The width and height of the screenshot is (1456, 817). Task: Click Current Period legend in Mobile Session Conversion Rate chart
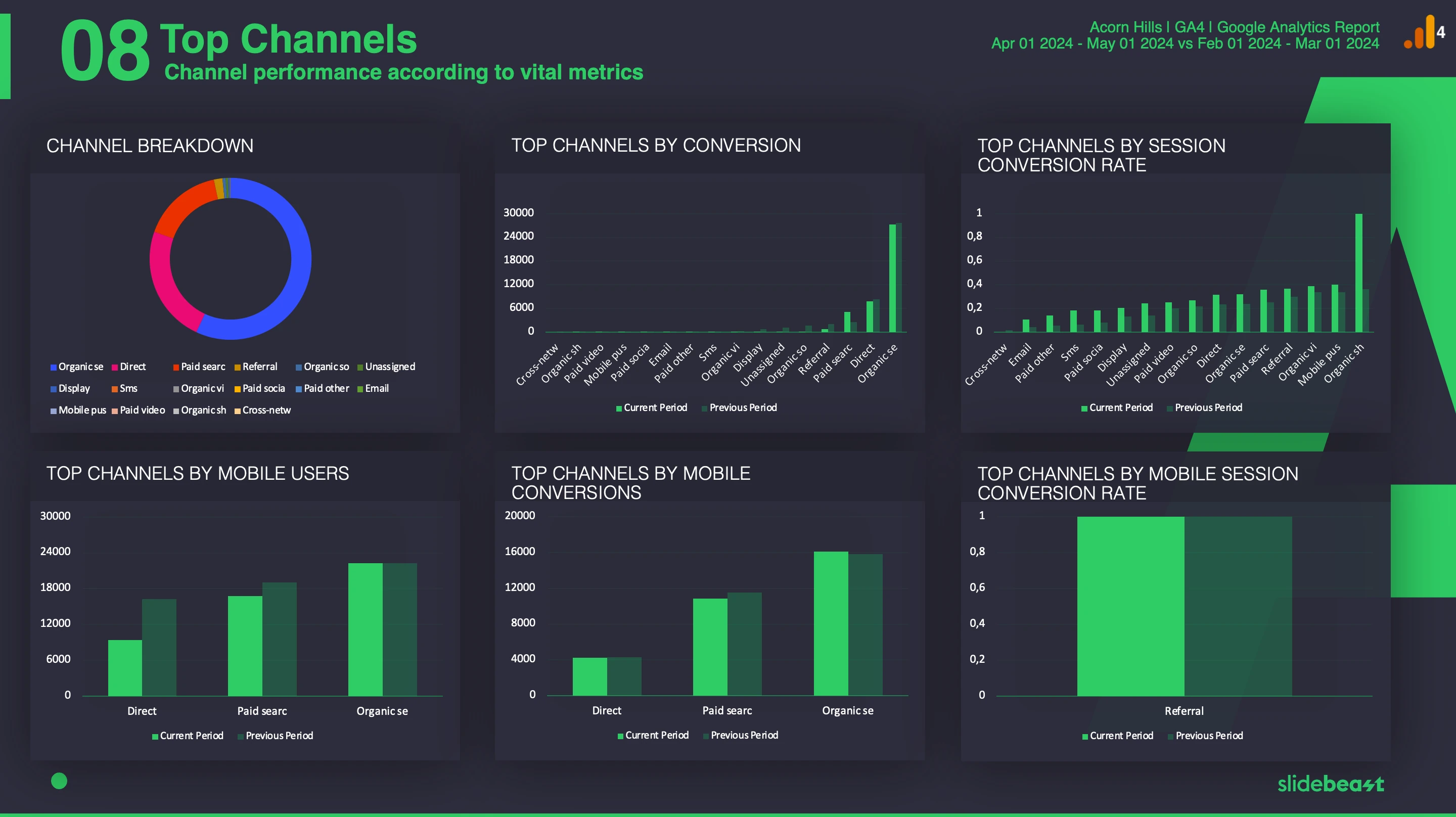coord(1117,736)
